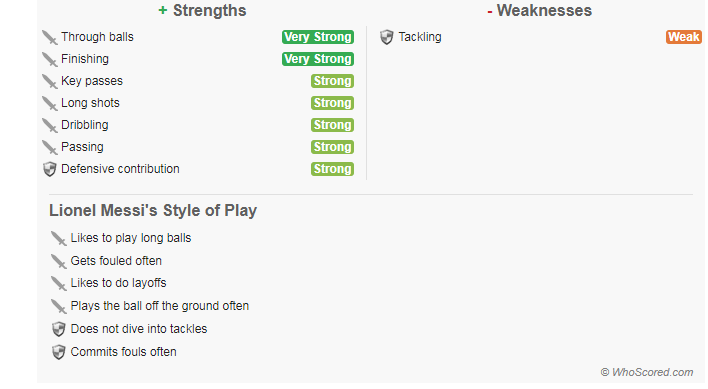
Task: Click the sword icon beside Likes to play long balls
Action: (x=59, y=238)
